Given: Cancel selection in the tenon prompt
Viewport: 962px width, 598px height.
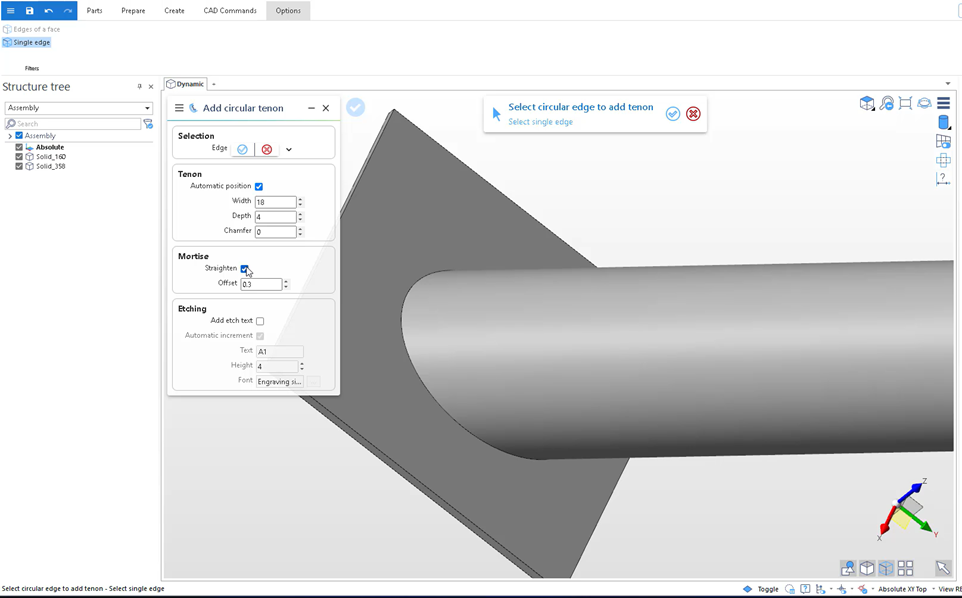Looking at the screenshot, I should coord(693,113).
